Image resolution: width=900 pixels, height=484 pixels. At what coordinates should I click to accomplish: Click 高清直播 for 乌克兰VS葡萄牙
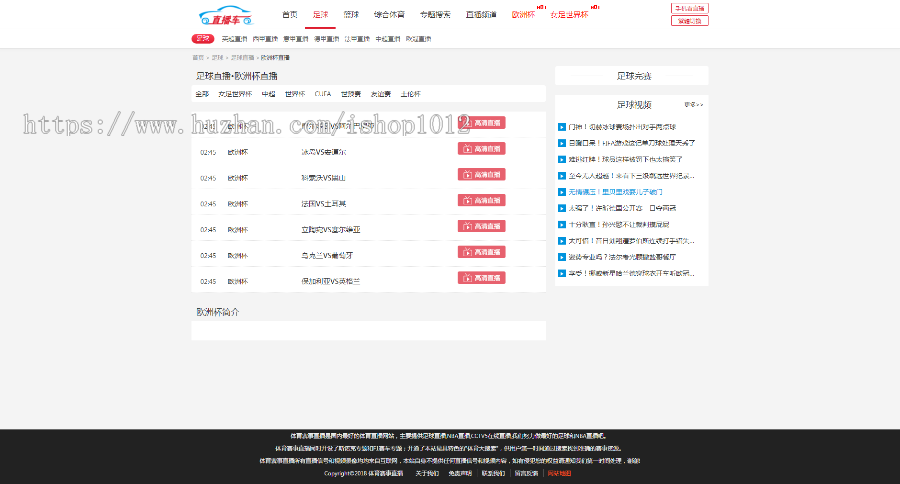482,252
